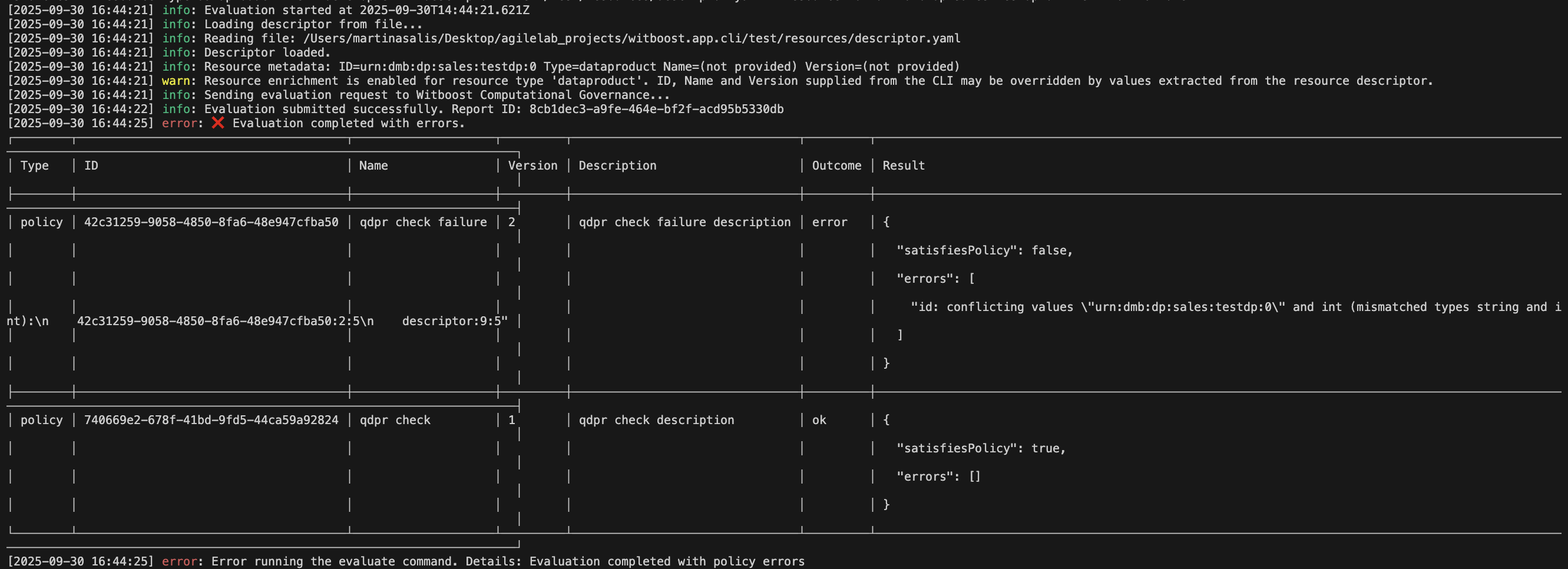Click the Version column header
The image size is (1568, 569).
coord(532,166)
